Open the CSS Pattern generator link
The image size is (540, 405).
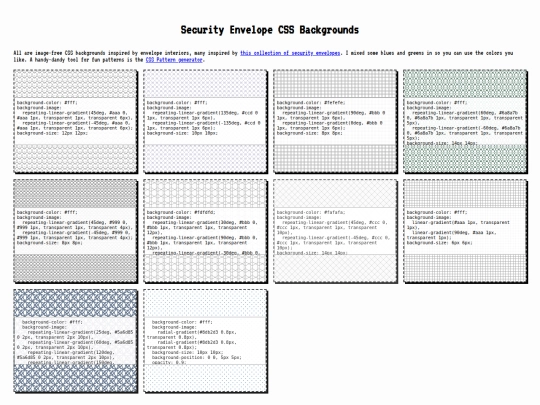point(174,60)
